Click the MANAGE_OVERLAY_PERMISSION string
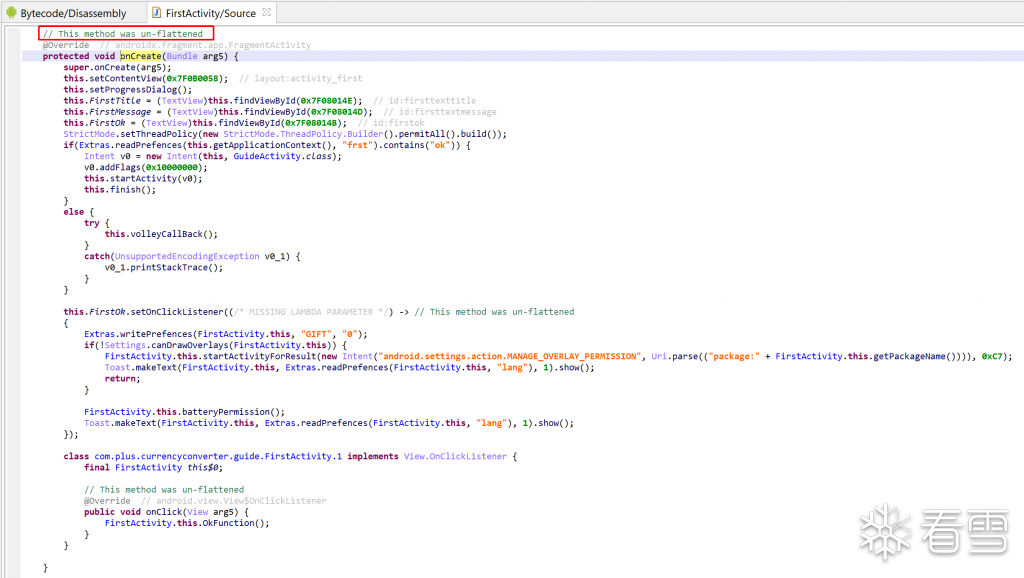 click(x=508, y=356)
